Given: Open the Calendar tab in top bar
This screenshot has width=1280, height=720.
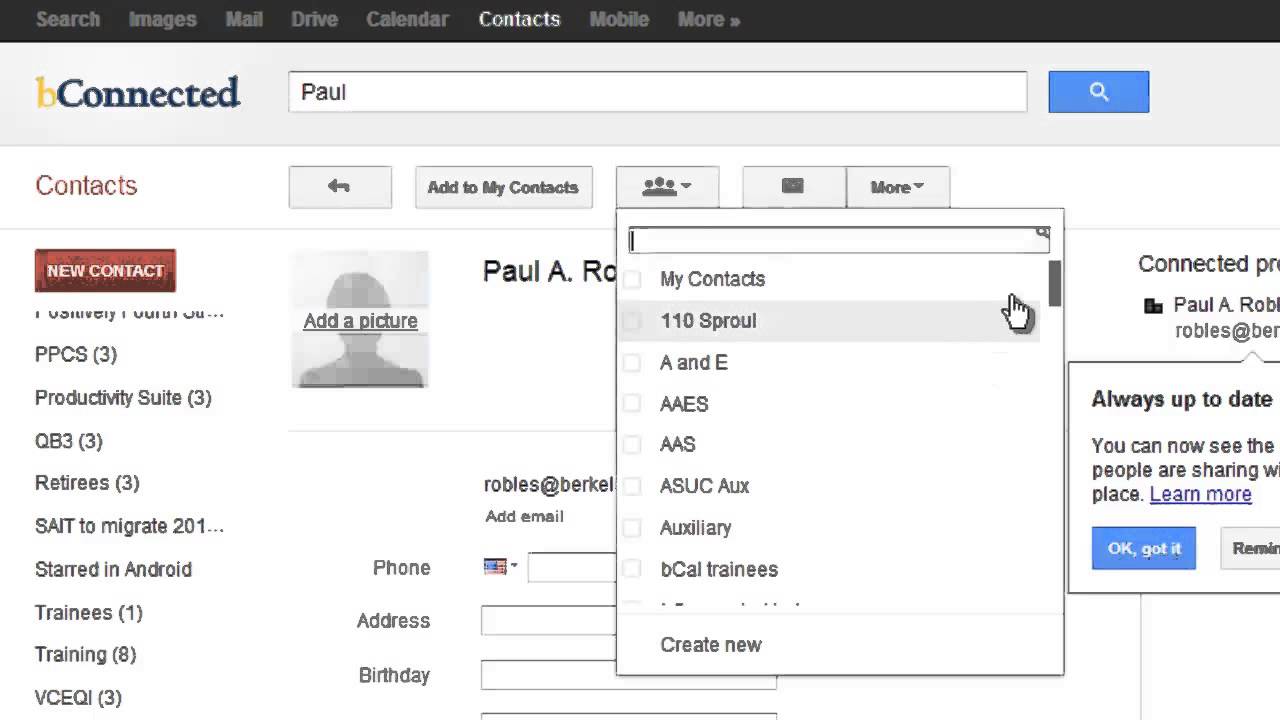Looking at the screenshot, I should pyautogui.click(x=407, y=20).
